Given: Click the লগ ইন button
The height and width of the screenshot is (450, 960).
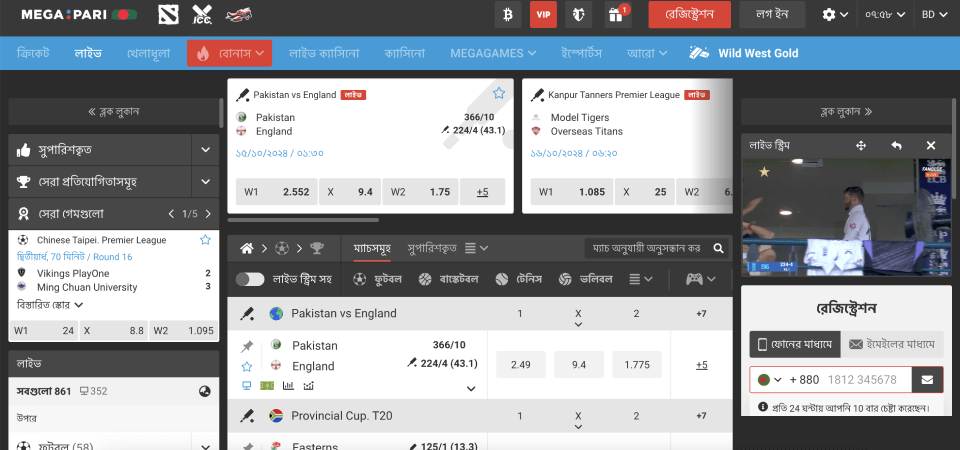Looking at the screenshot, I should 772,15.
